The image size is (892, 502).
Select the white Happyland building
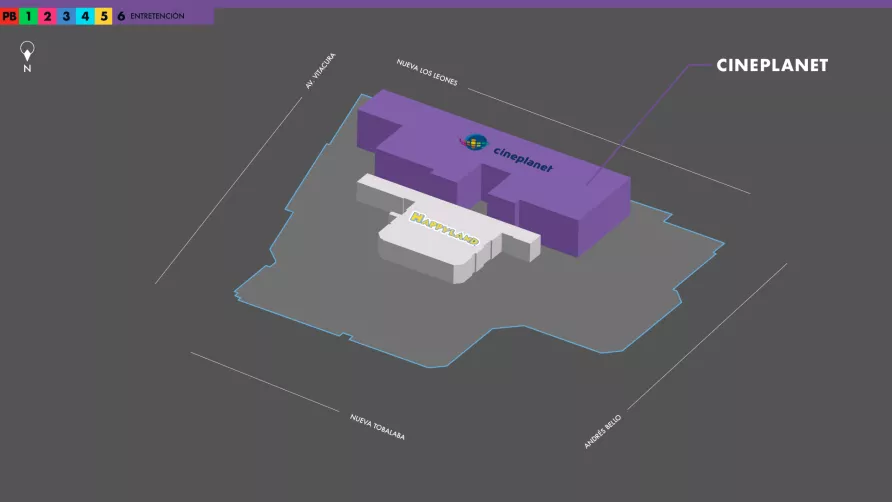pyautogui.click(x=447, y=228)
